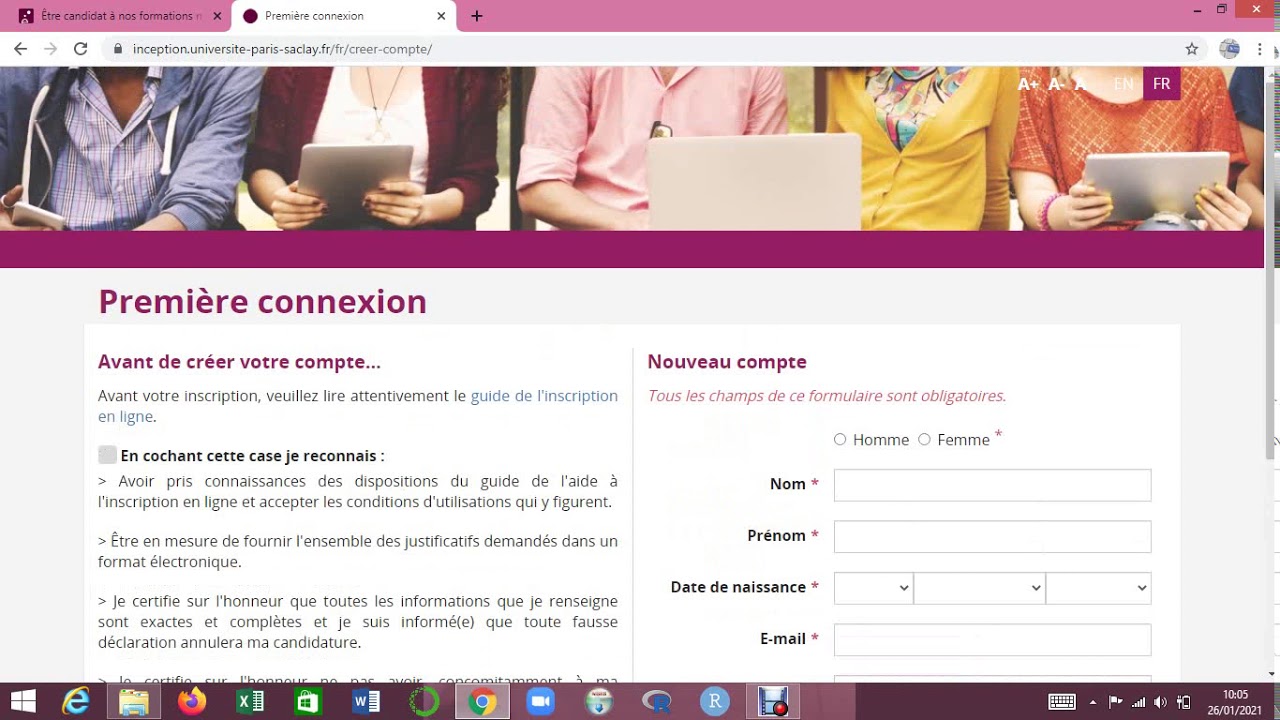Tick the 'En cochant cette case je reconnais' checkbox

pyautogui.click(x=108, y=455)
